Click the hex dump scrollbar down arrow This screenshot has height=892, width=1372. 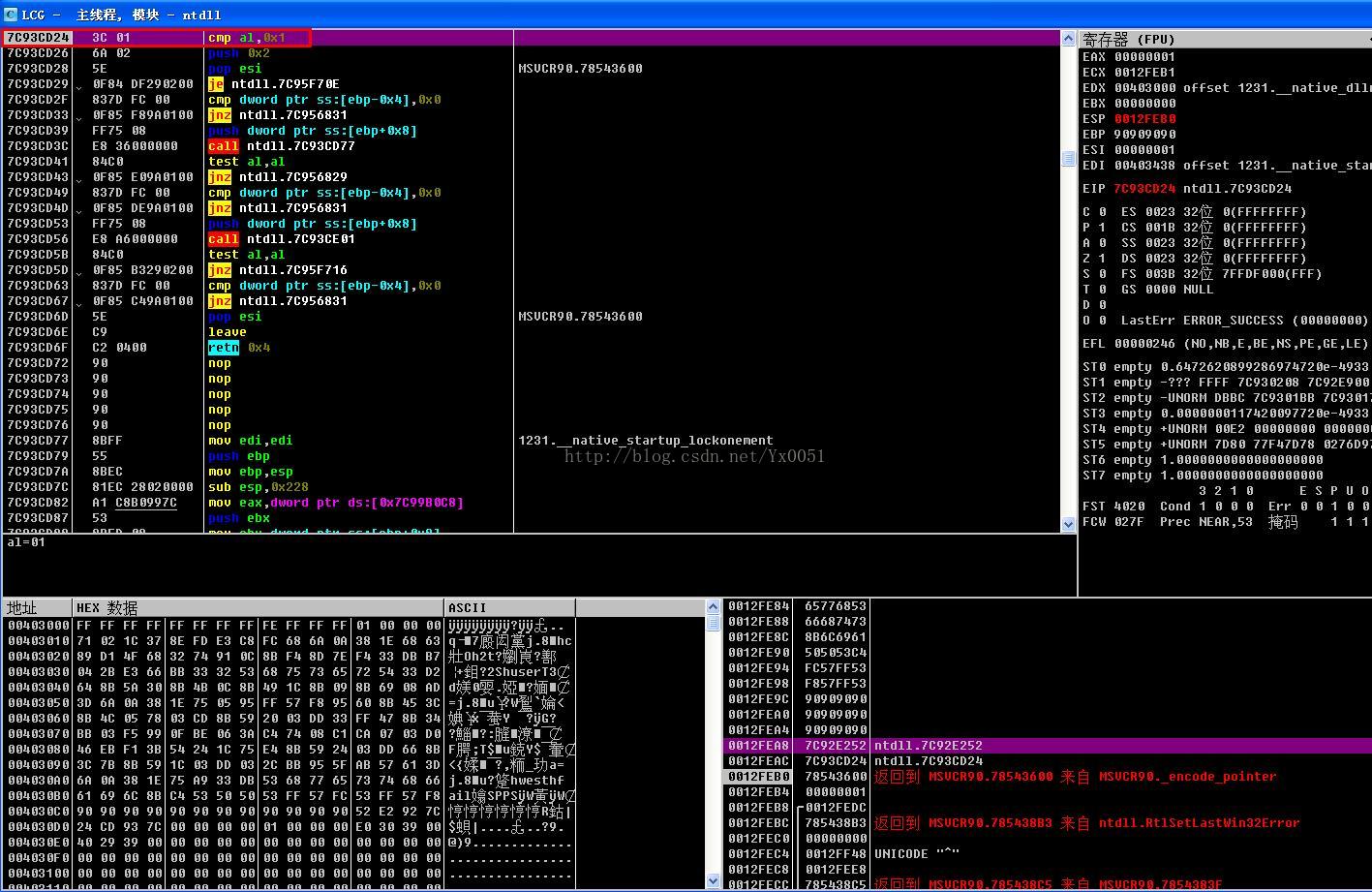[714, 881]
